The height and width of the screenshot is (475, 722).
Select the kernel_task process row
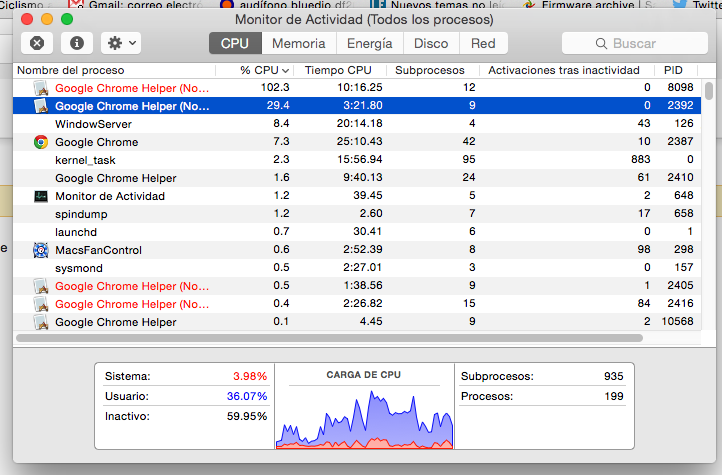tap(357, 160)
